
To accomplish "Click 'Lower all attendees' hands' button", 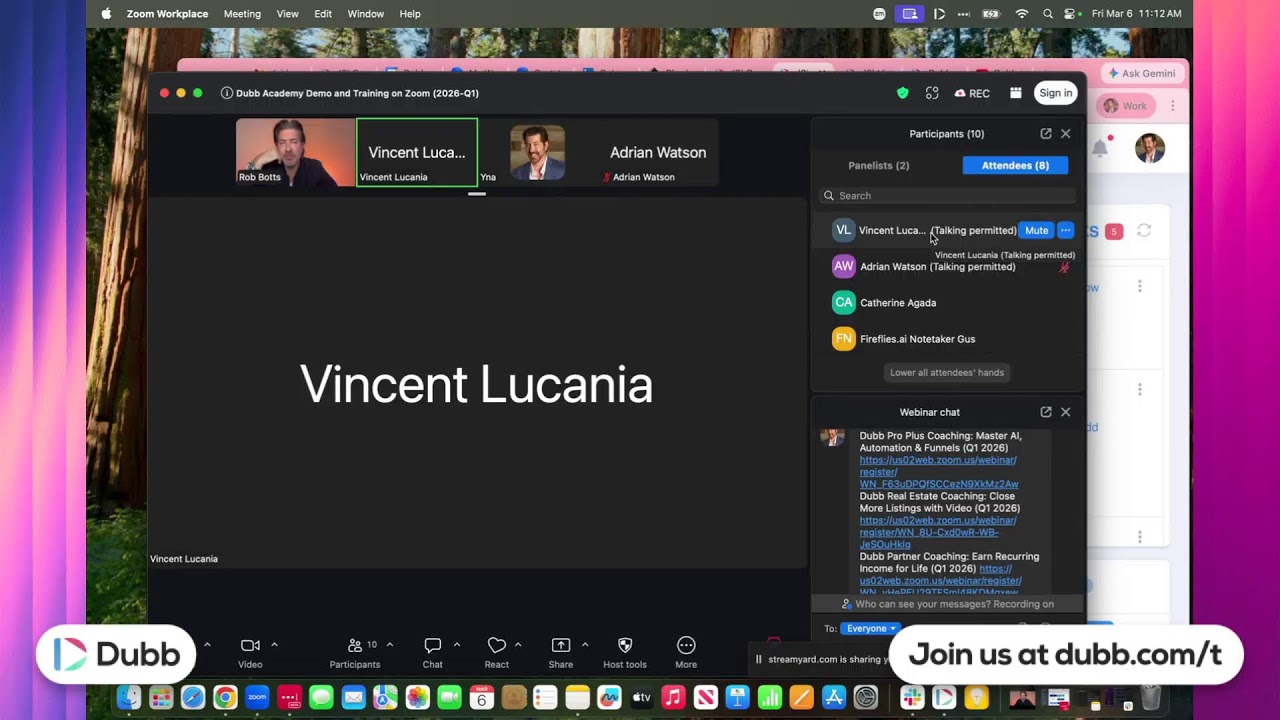I will coord(947,372).
